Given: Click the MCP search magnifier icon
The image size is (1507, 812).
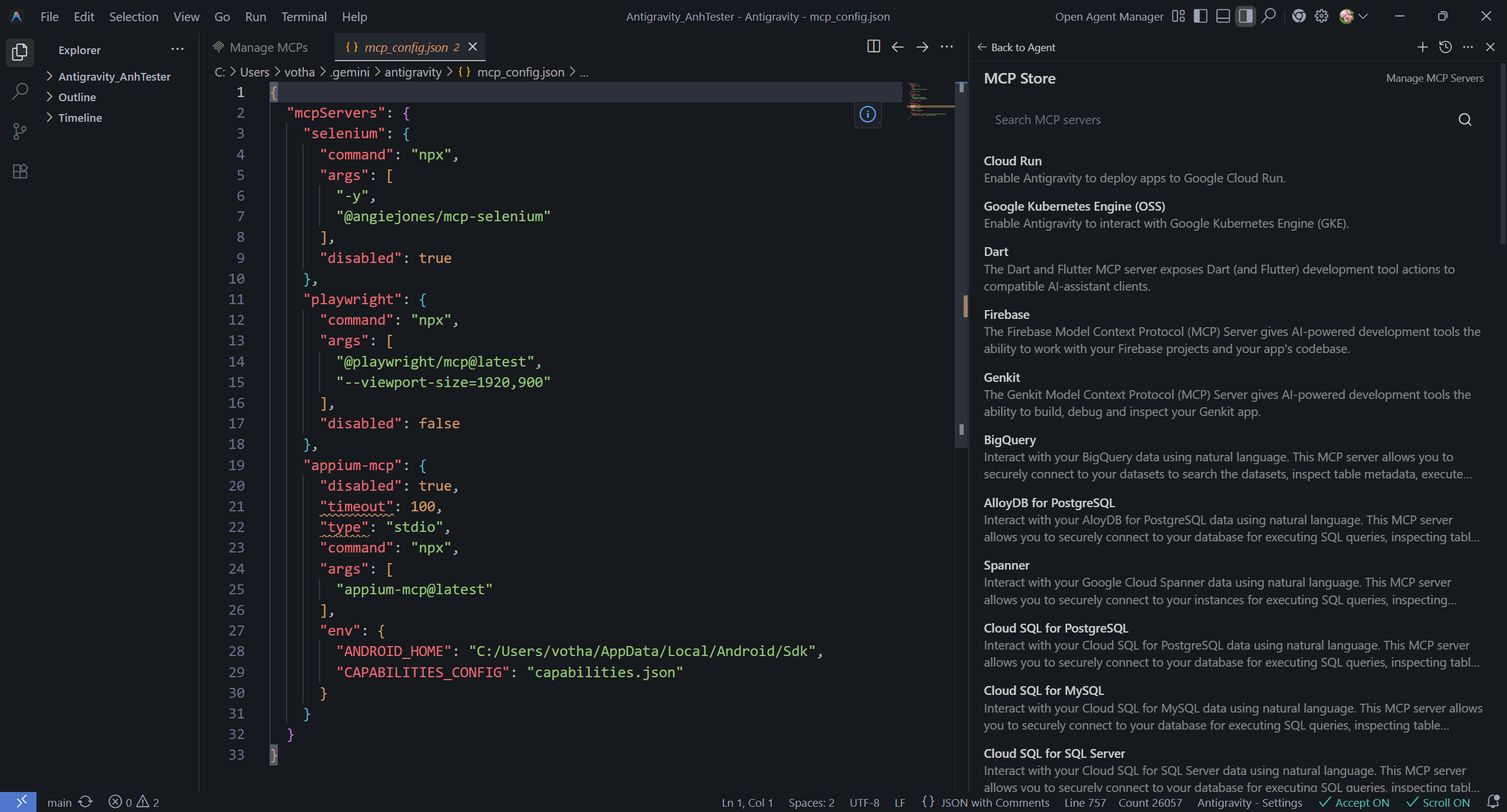Looking at the screenshot, I should click(1465, 120).
